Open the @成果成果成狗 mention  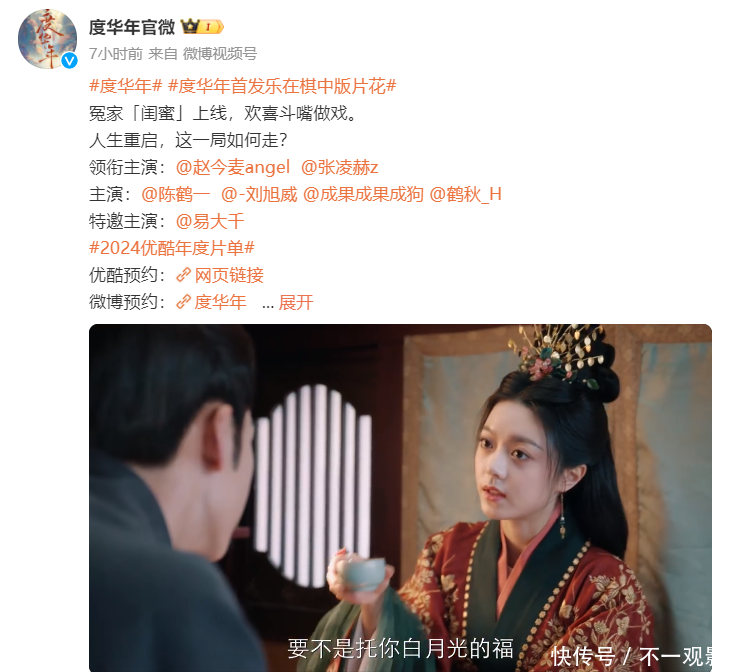pos(363,194)
